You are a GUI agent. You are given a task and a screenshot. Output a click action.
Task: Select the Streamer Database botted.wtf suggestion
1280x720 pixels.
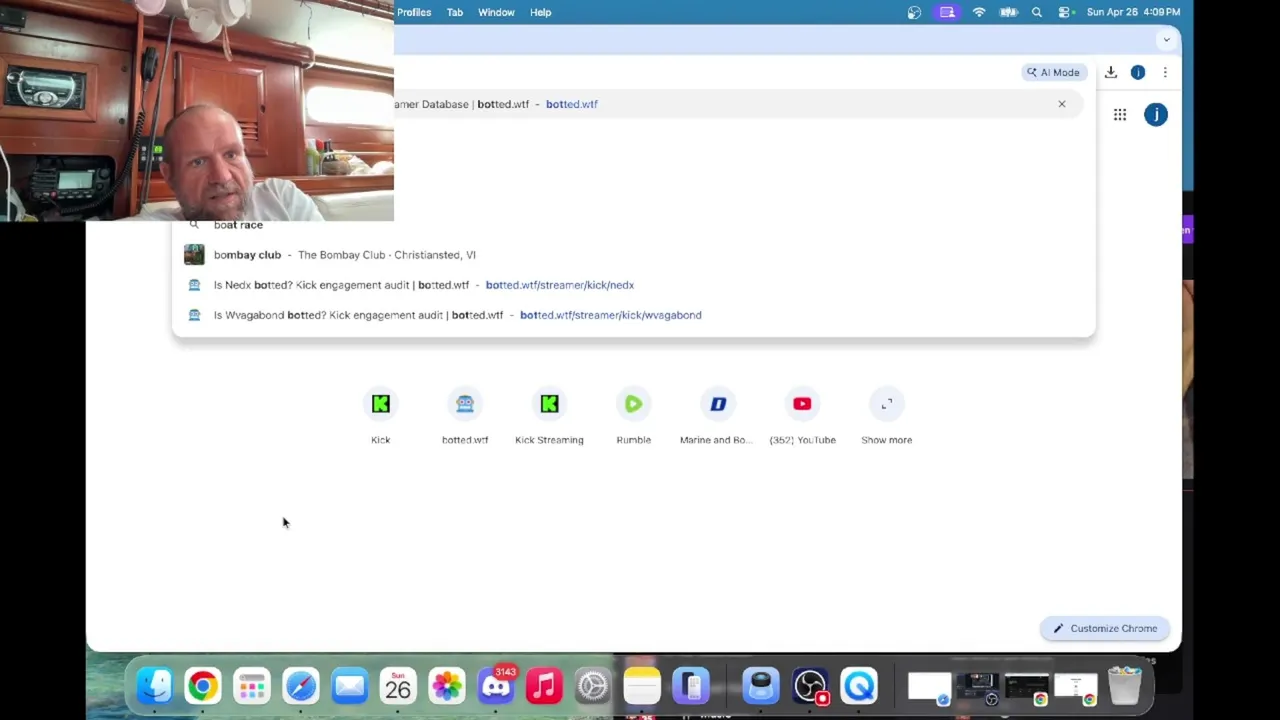click(738, 104)
